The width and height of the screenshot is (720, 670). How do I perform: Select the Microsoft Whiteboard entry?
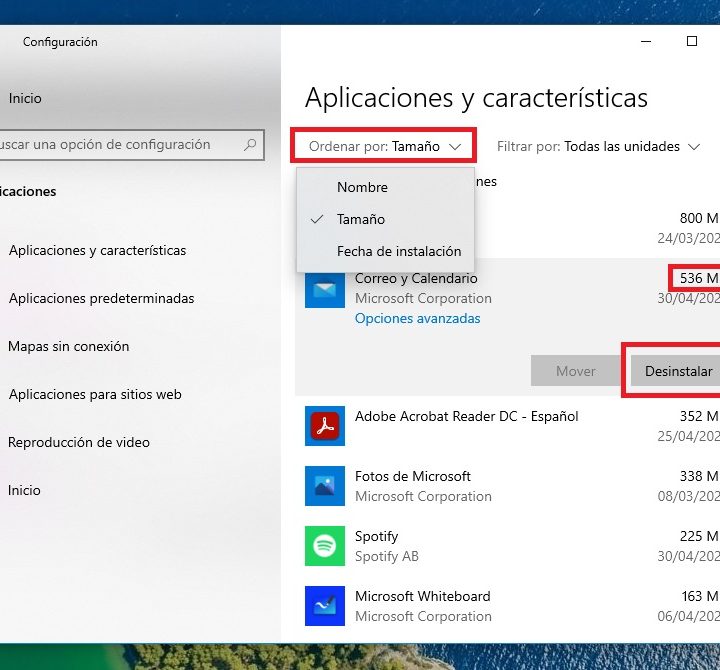(x=422, y=596)
